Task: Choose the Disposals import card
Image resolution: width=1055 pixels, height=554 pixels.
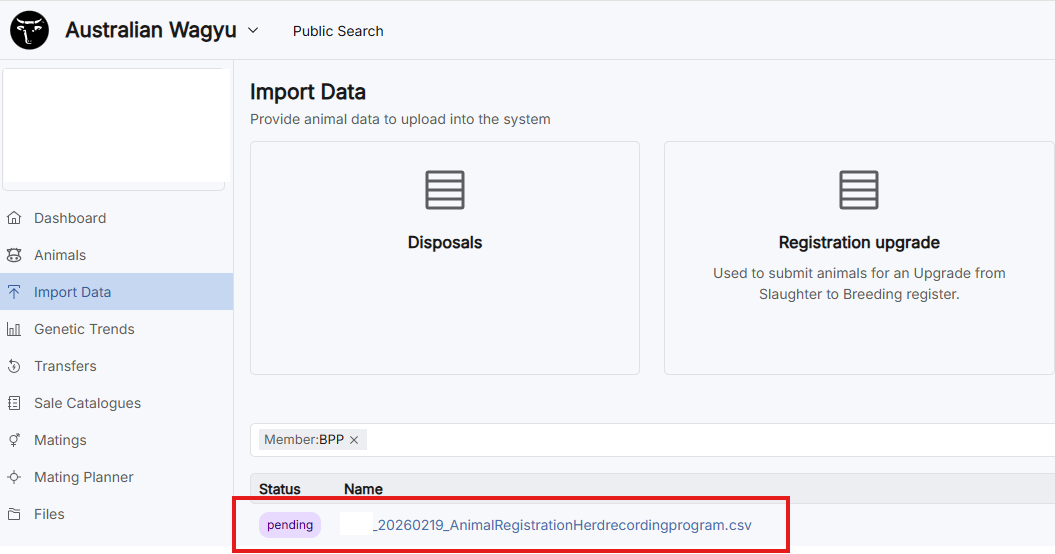Action: 445,257
